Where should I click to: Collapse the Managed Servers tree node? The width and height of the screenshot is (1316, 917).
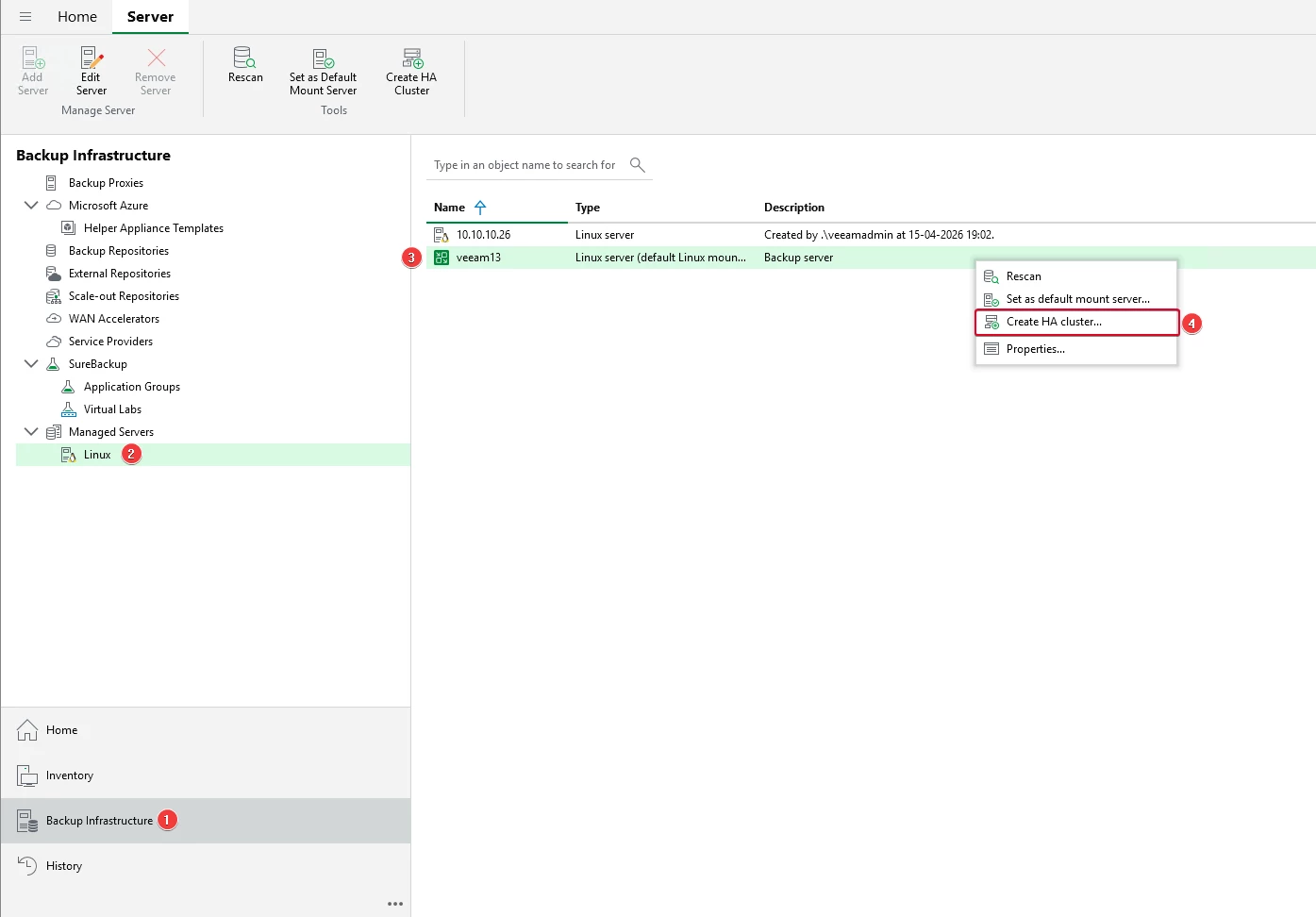pyautogui.click(x=31, y=432)
